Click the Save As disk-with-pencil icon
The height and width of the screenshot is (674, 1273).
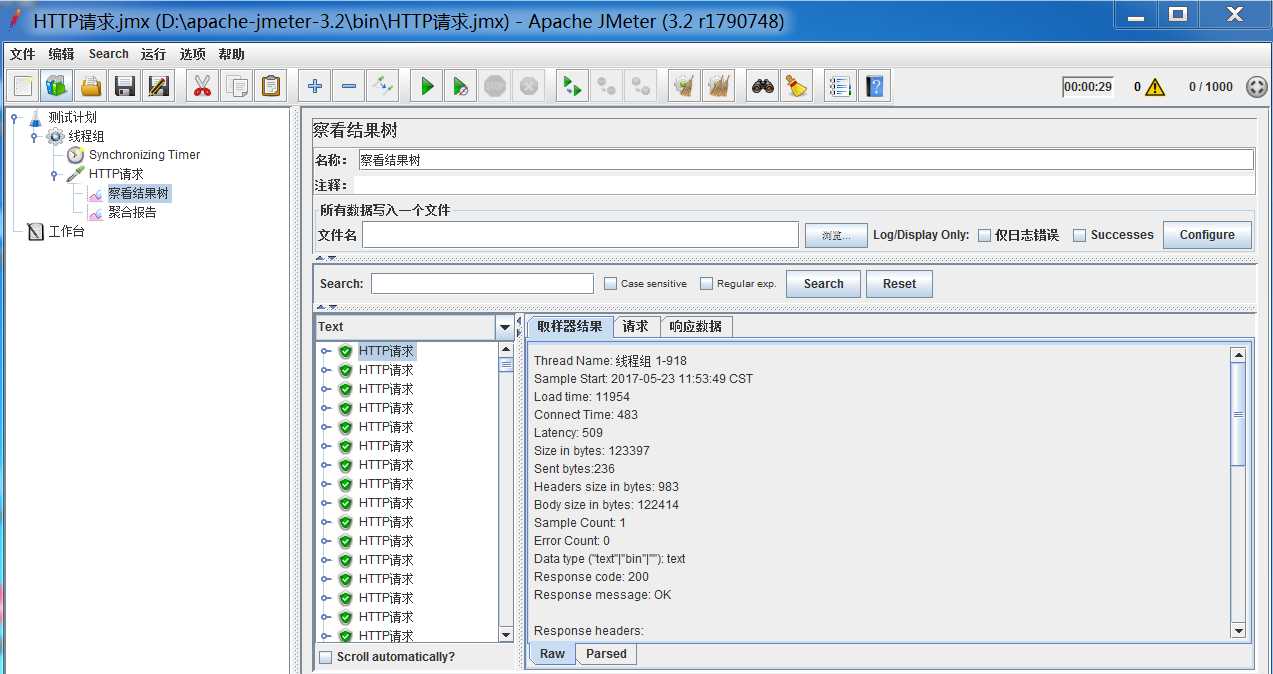(158, 86)
